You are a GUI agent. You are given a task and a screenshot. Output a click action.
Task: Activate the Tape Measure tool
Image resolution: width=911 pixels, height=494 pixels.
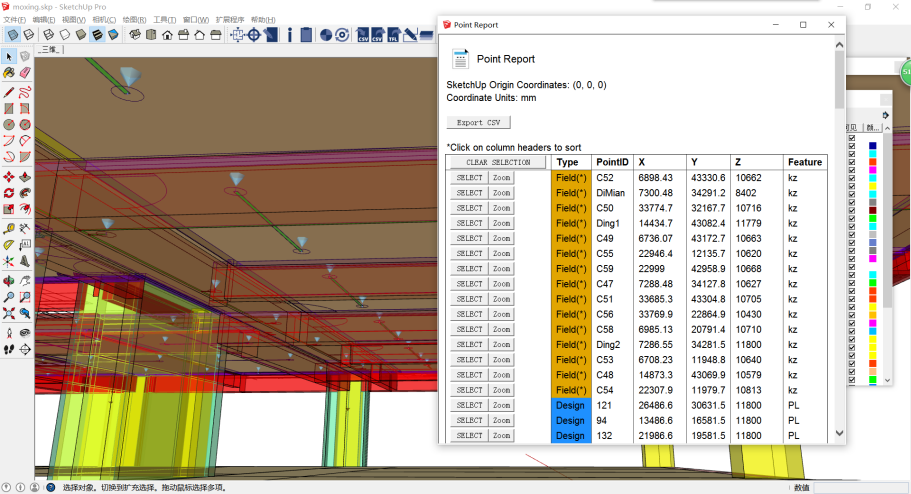(9, 227)
